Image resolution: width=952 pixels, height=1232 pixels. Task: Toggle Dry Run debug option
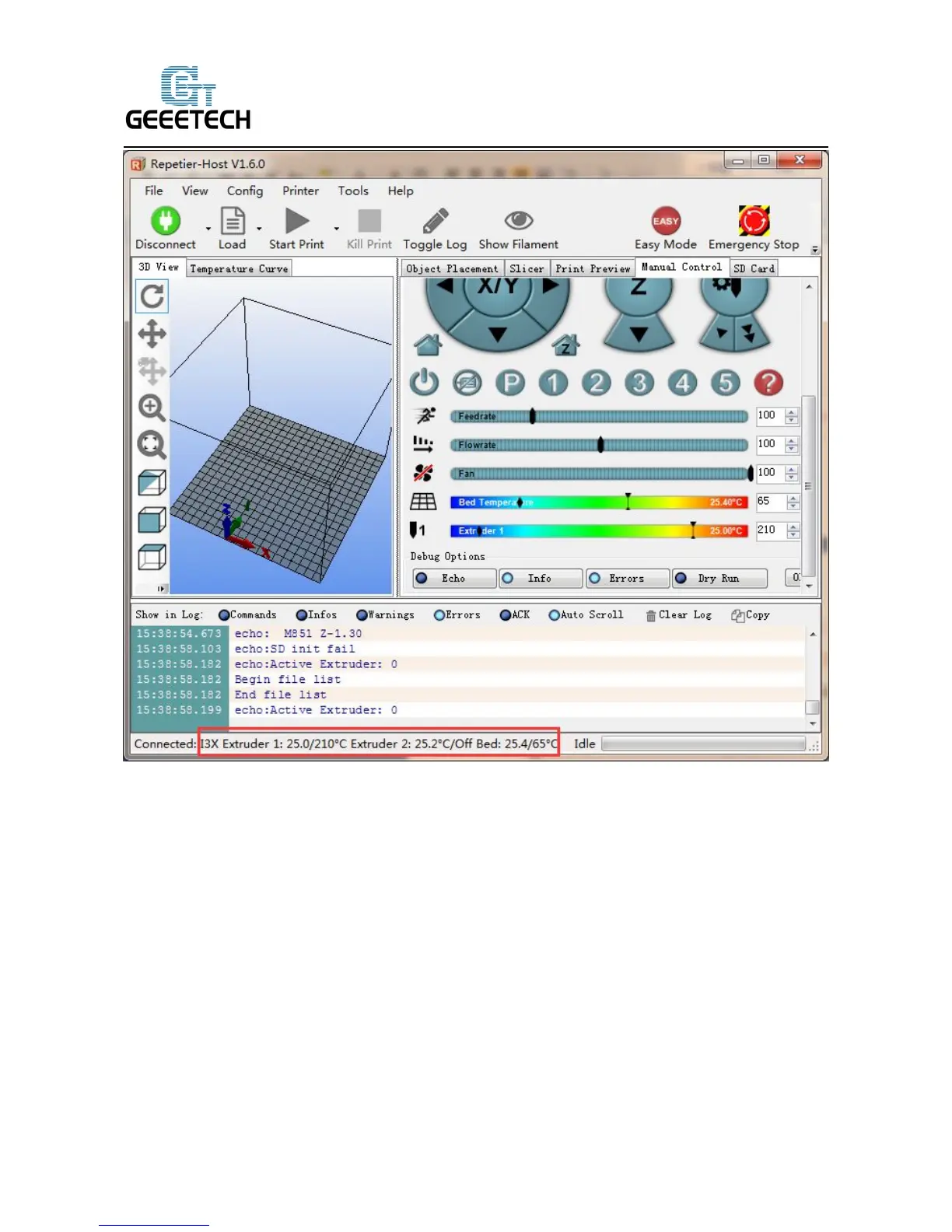point(719,579)
